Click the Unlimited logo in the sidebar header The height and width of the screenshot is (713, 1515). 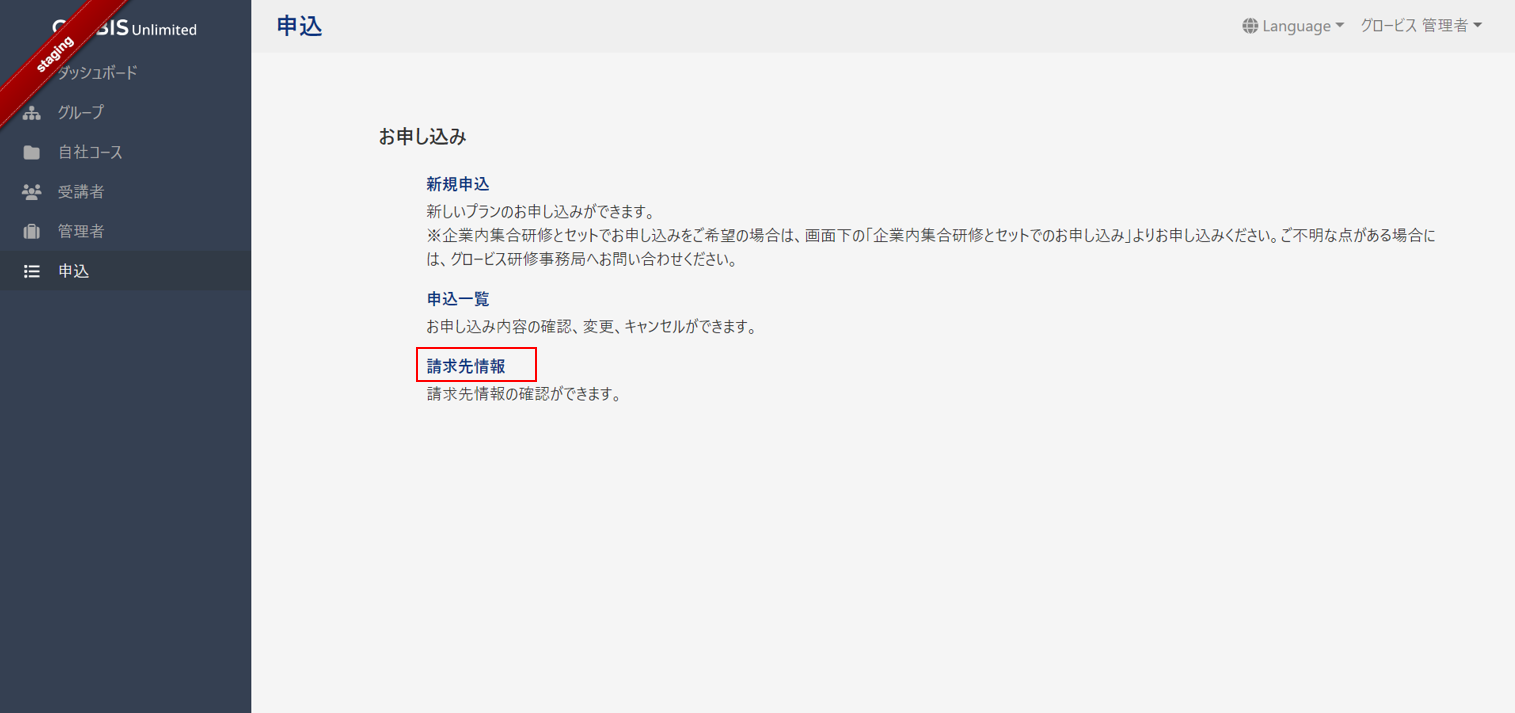click(125, 28)
